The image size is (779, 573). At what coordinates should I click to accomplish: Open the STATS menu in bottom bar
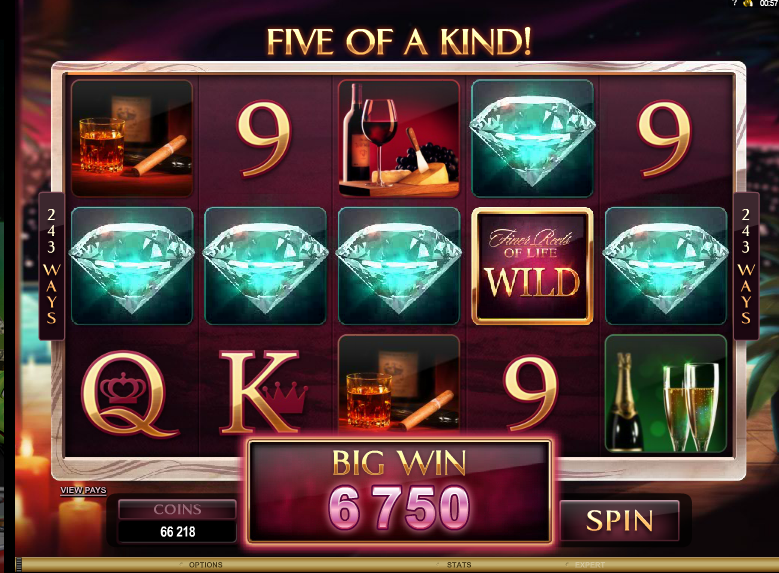[459, 565]
